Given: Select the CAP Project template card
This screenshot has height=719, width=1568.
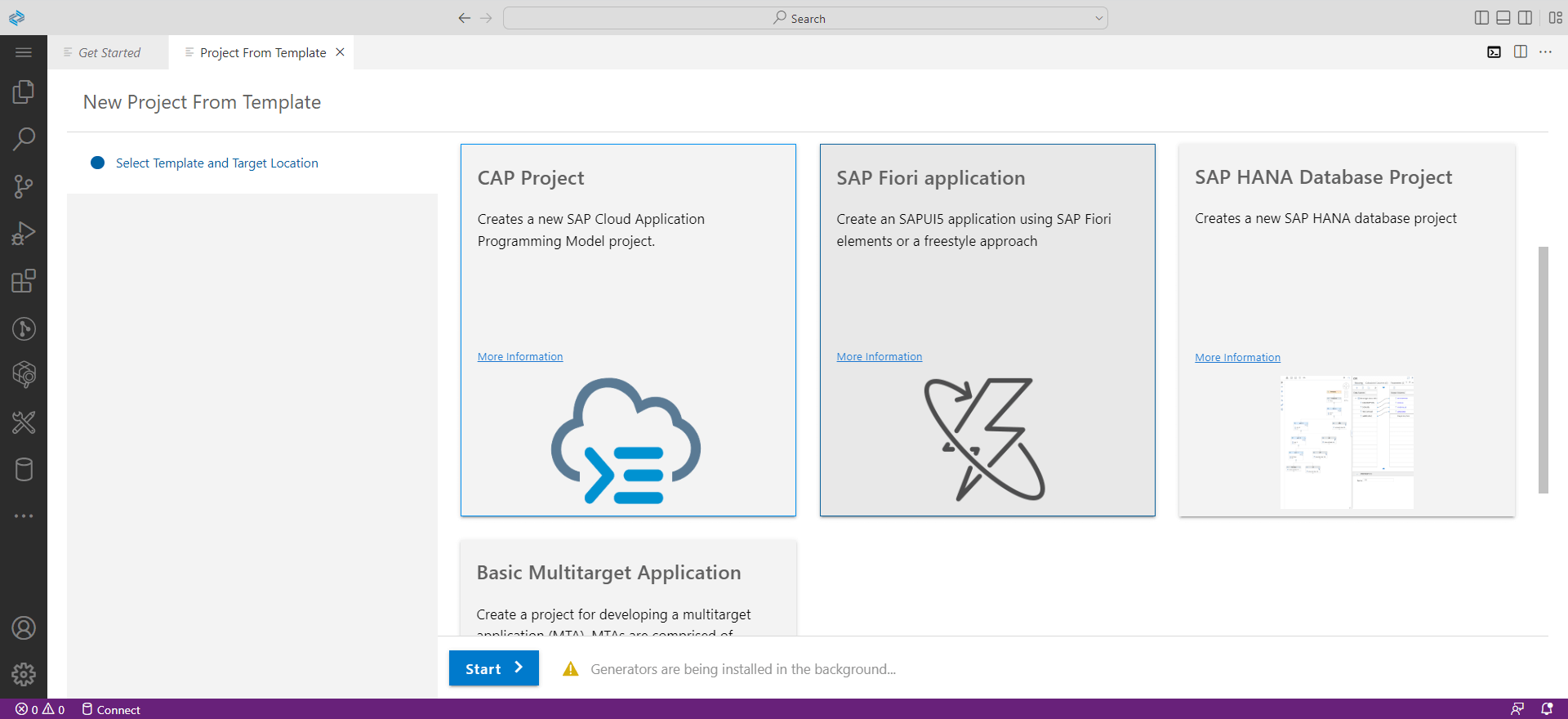Looking at the screenshot, I should (628, 330).
